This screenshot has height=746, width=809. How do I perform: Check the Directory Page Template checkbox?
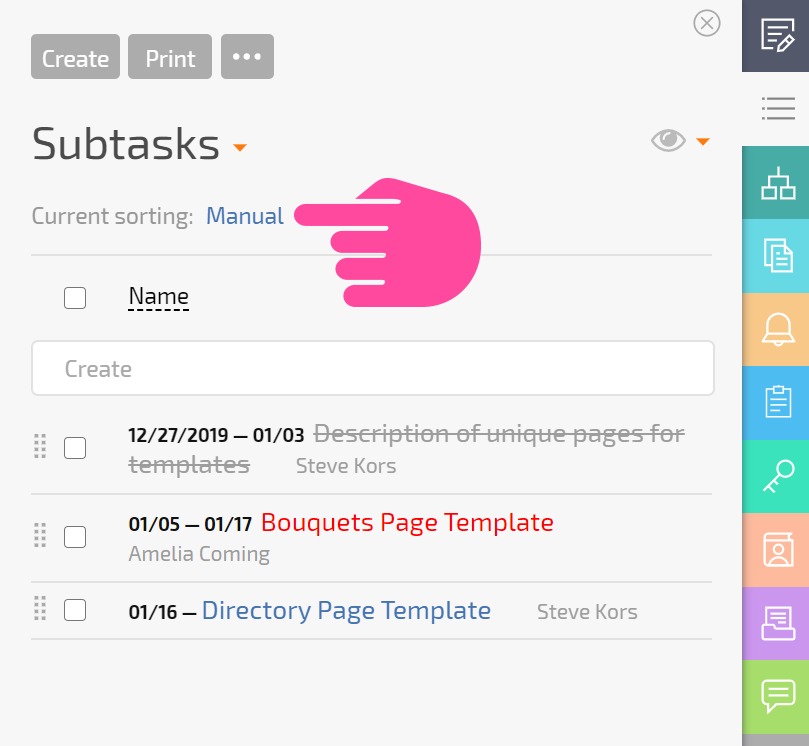75,610
